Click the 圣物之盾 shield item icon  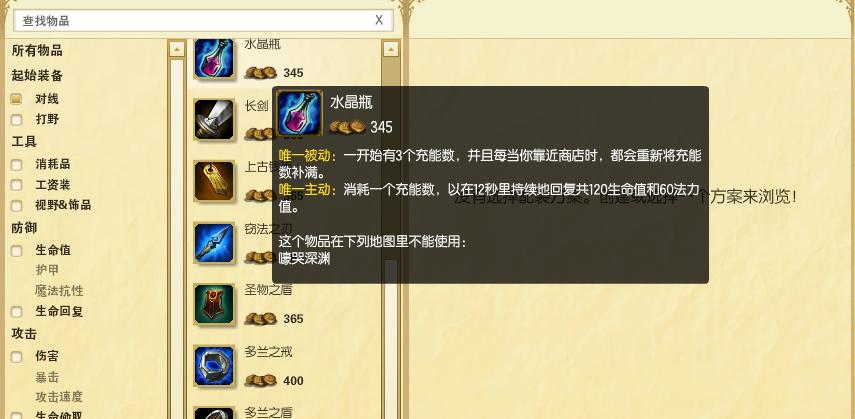pos(214,304)
